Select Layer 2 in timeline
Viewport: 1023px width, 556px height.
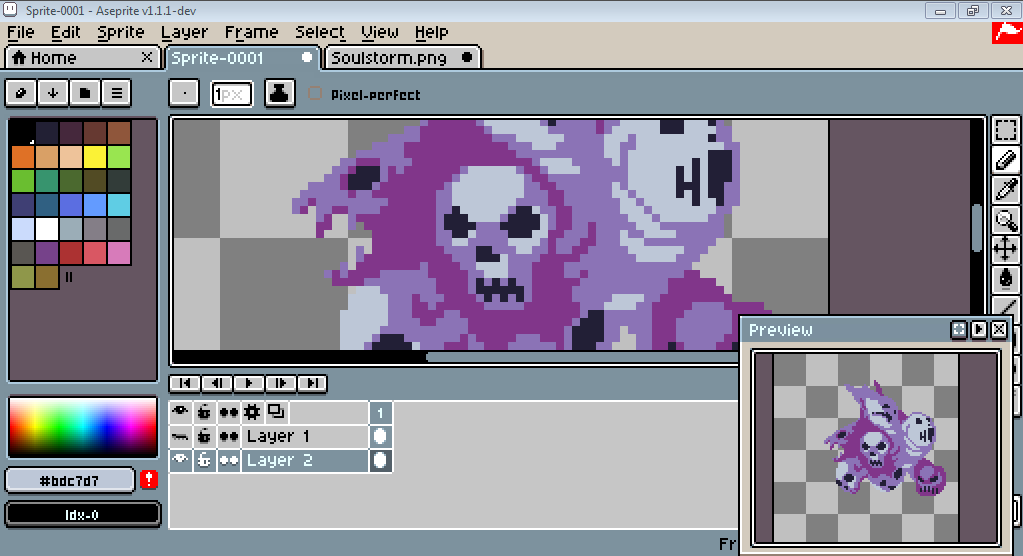[305, 460]
